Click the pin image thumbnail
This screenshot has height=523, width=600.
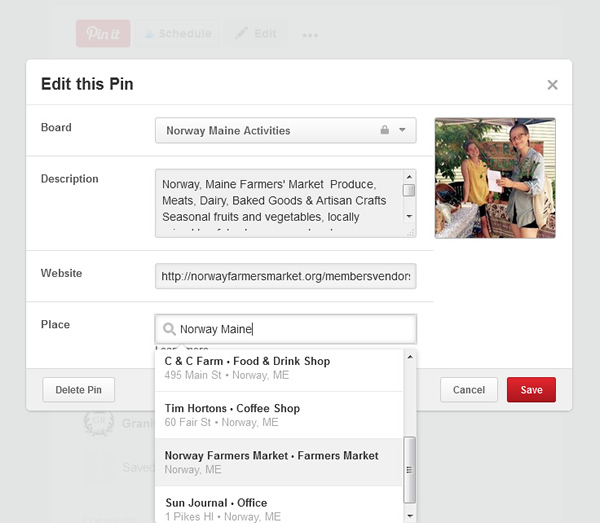tap(495, 178)
